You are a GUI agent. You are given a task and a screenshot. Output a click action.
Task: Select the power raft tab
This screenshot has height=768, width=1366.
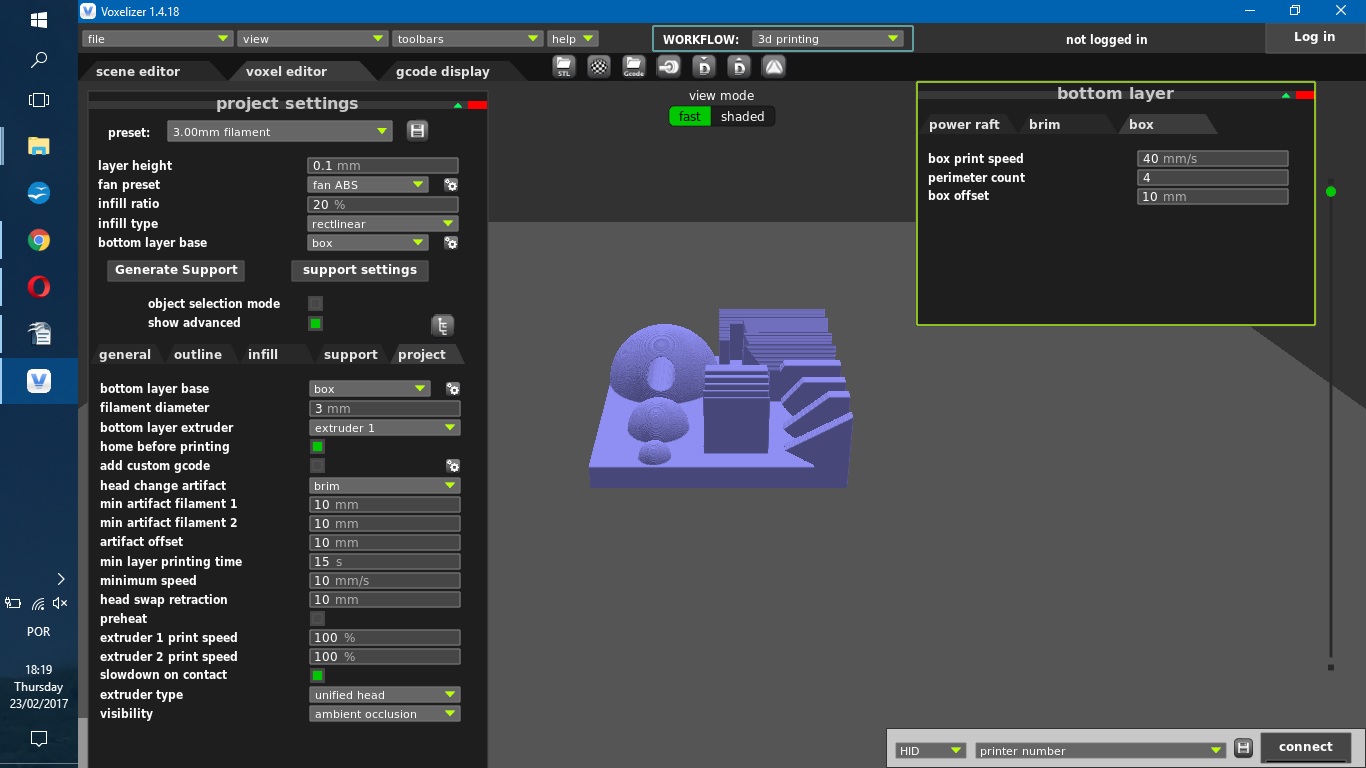click(964, 125)
